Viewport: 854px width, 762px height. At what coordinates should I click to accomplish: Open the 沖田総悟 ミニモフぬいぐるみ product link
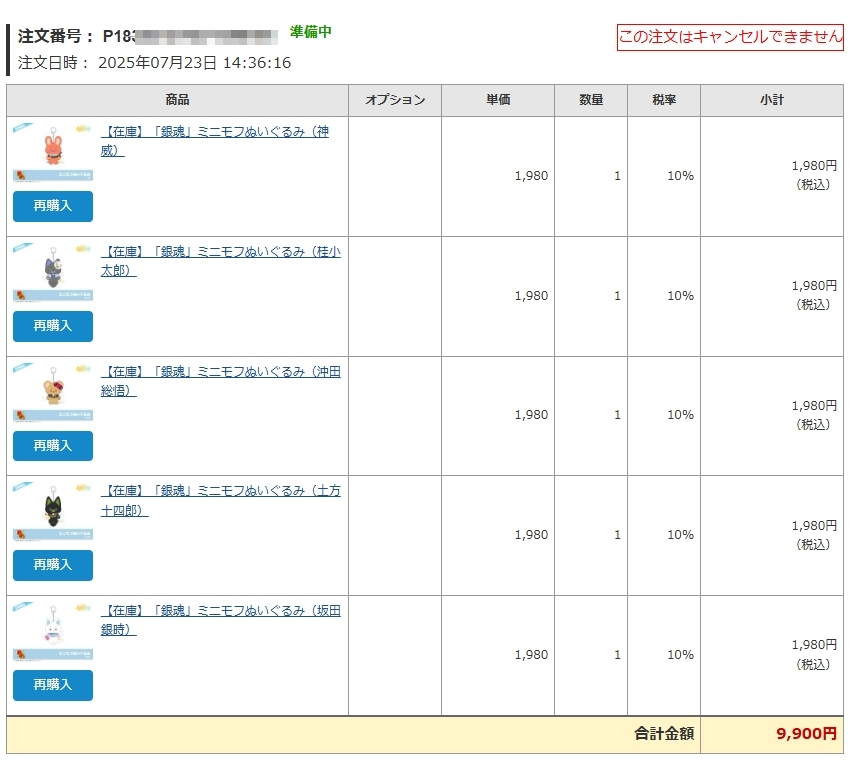click(x=221, y=381)
